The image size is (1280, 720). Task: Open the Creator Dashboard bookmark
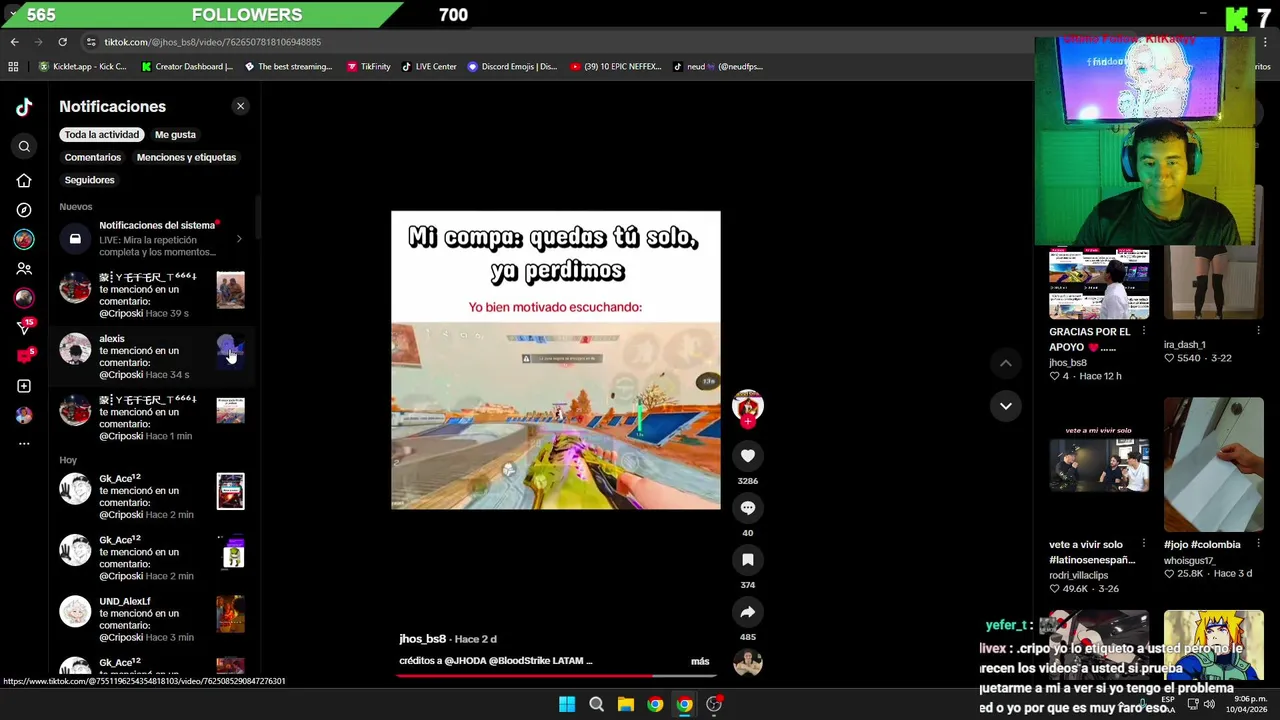click(187, 67)
